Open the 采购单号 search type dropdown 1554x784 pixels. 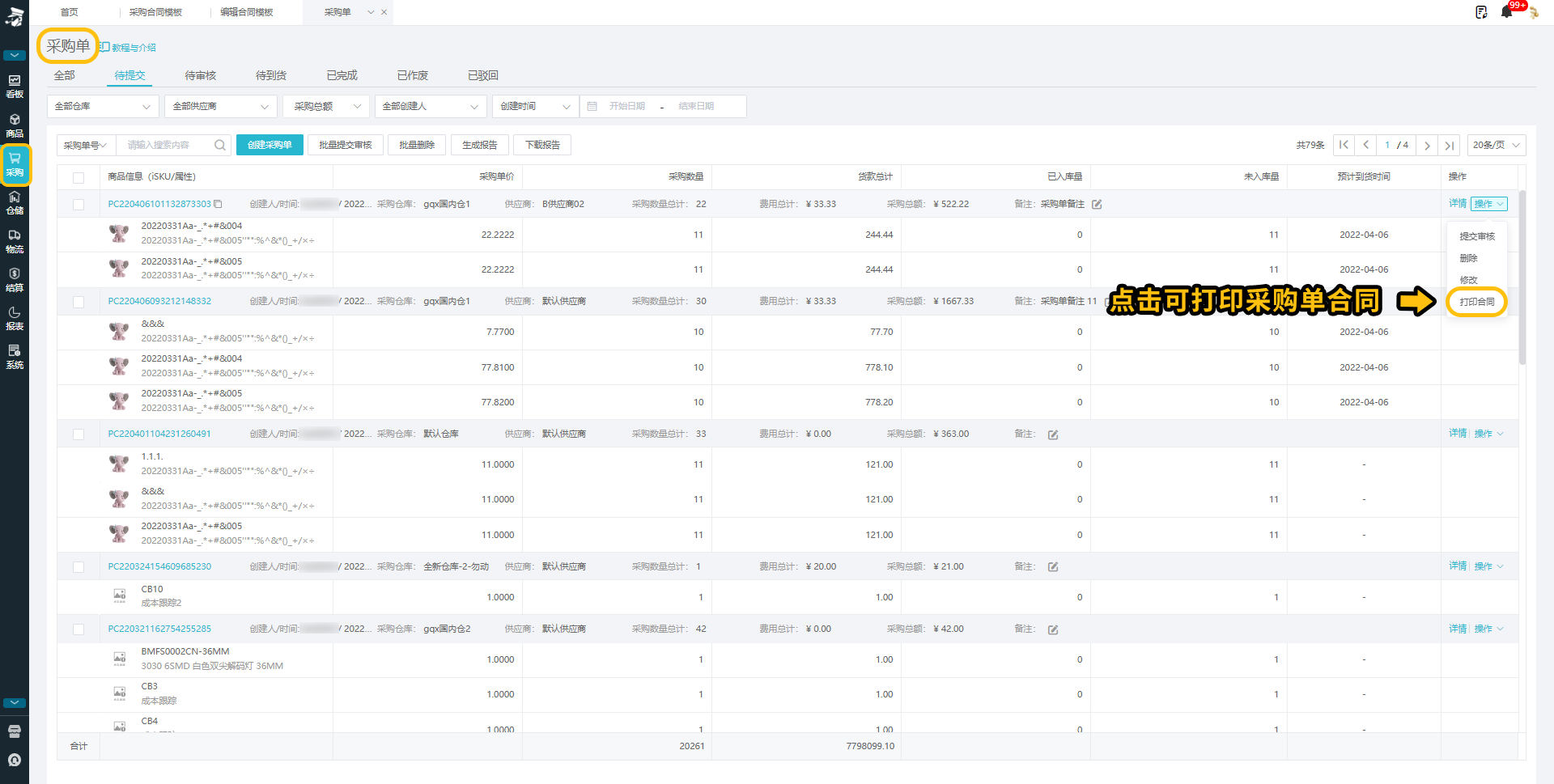pos(86,145)
